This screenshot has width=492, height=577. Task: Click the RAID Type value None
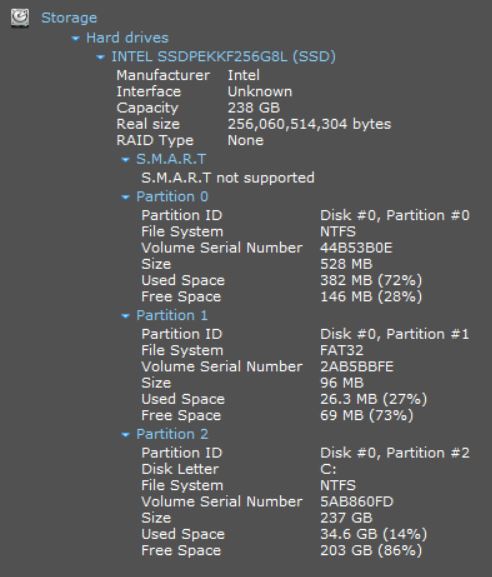coord(245,140)
